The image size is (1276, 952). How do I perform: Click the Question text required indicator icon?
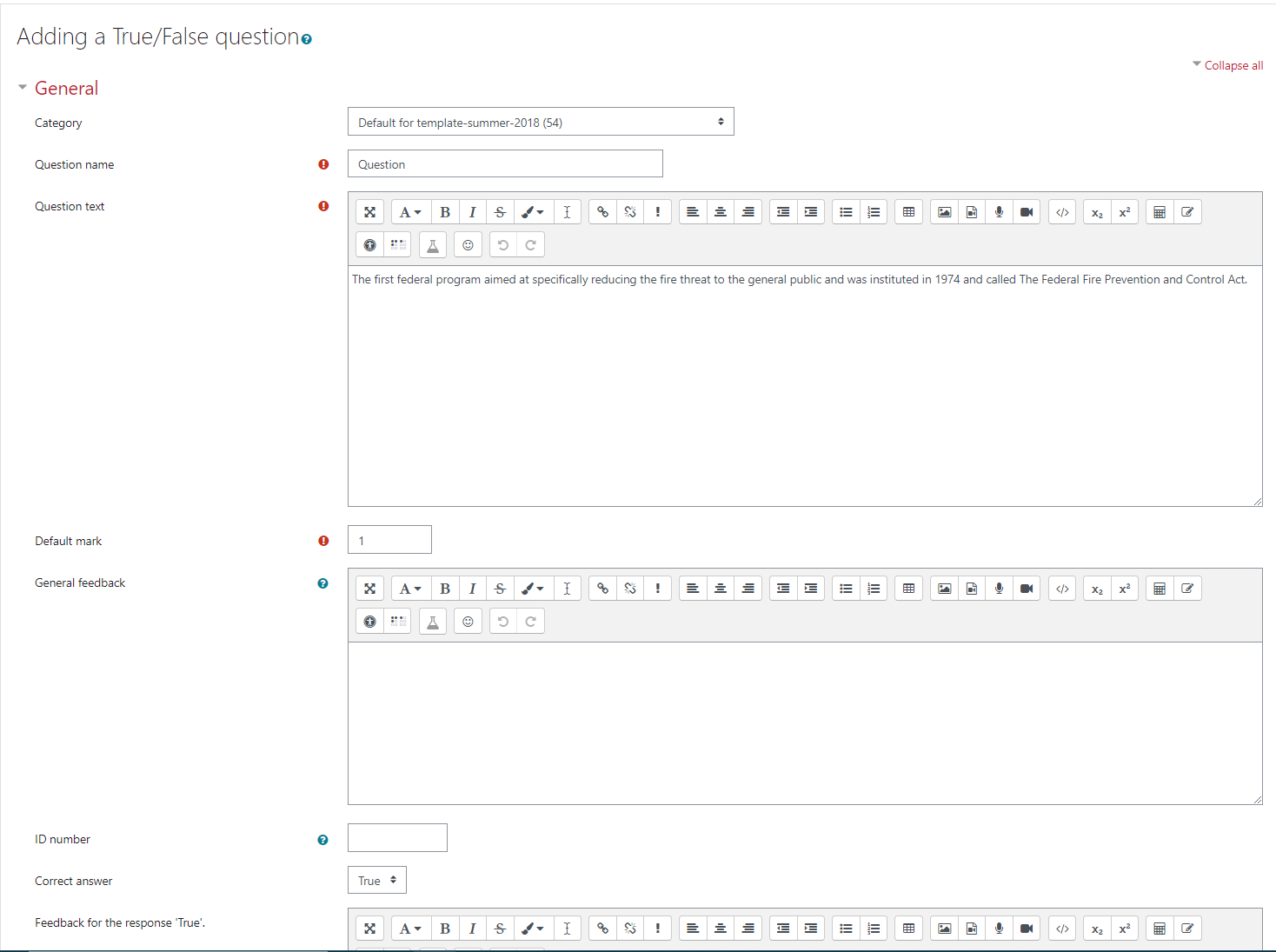tap(323, 206)
